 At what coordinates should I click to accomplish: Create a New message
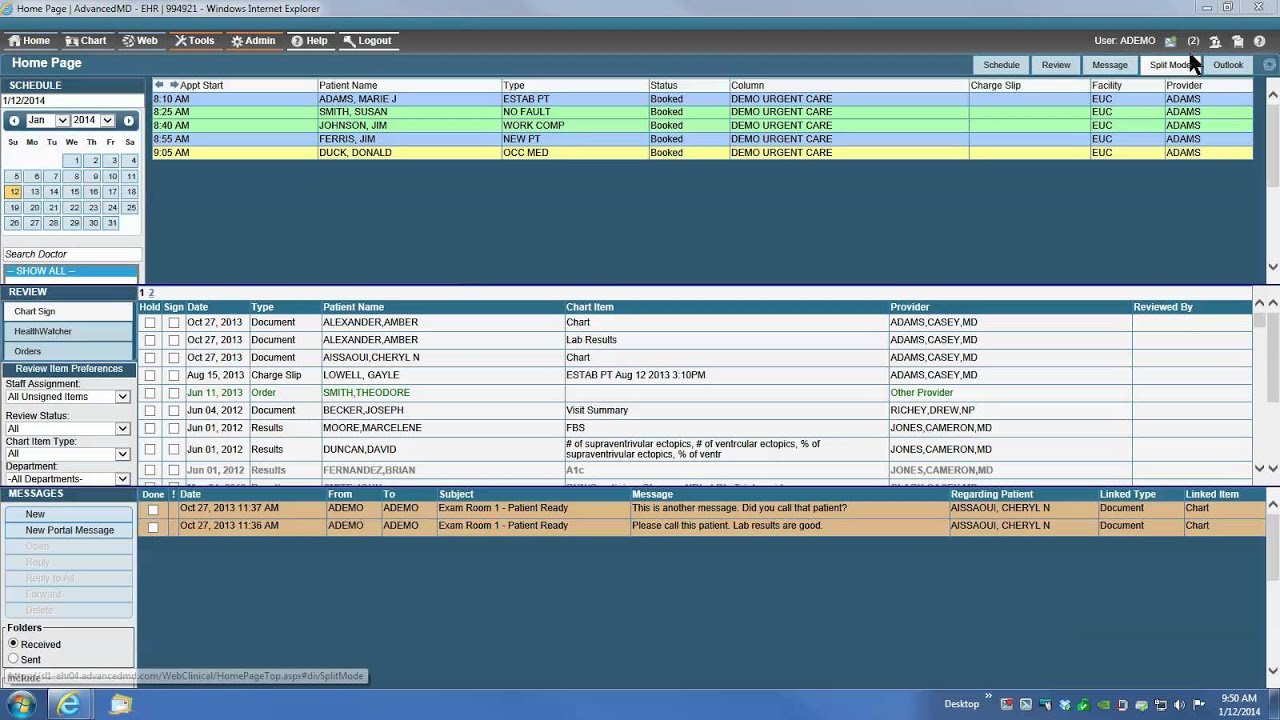click(x=69, y=514)
